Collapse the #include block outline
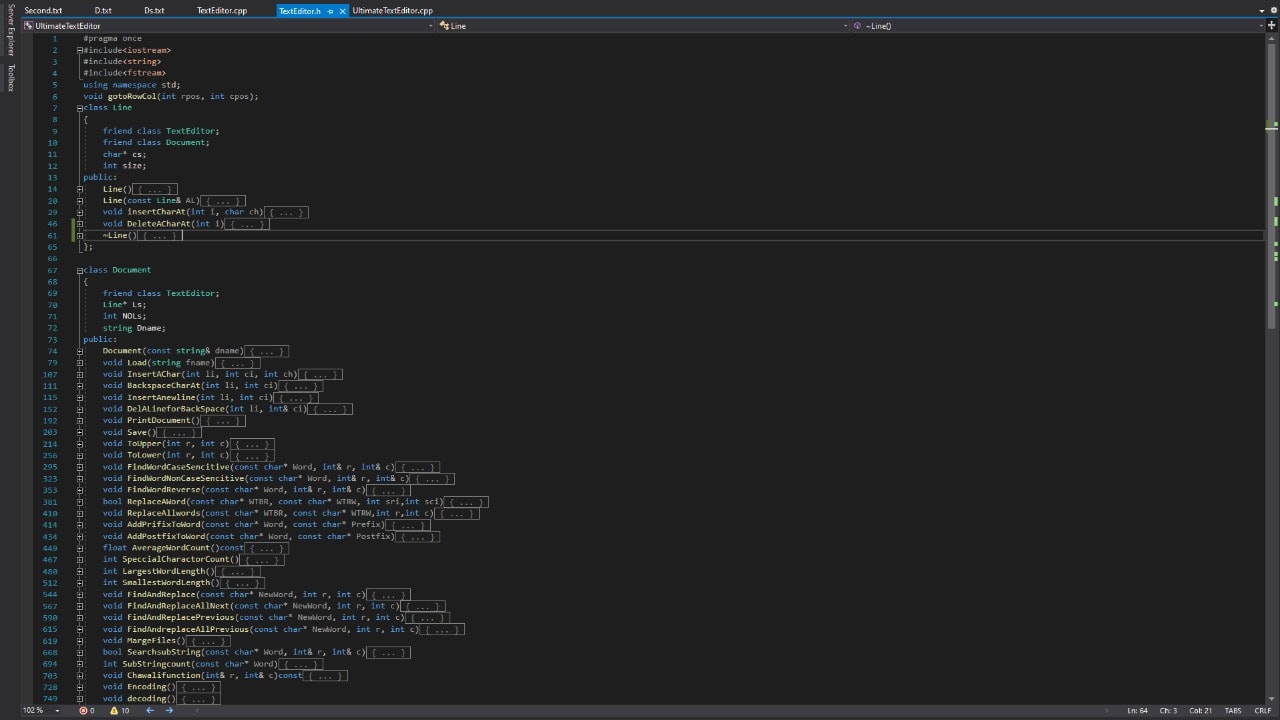Image resolution: width=1280 pixels, height=720 pixels. point(80,50)
